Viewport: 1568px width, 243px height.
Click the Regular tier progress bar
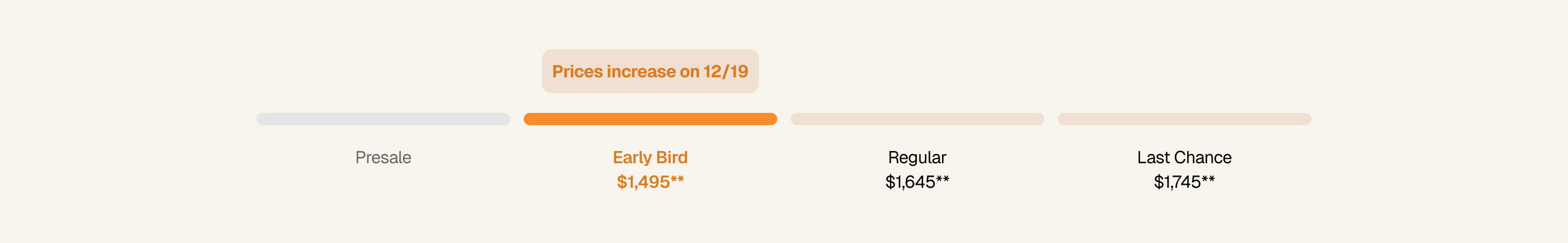point(918,119)
